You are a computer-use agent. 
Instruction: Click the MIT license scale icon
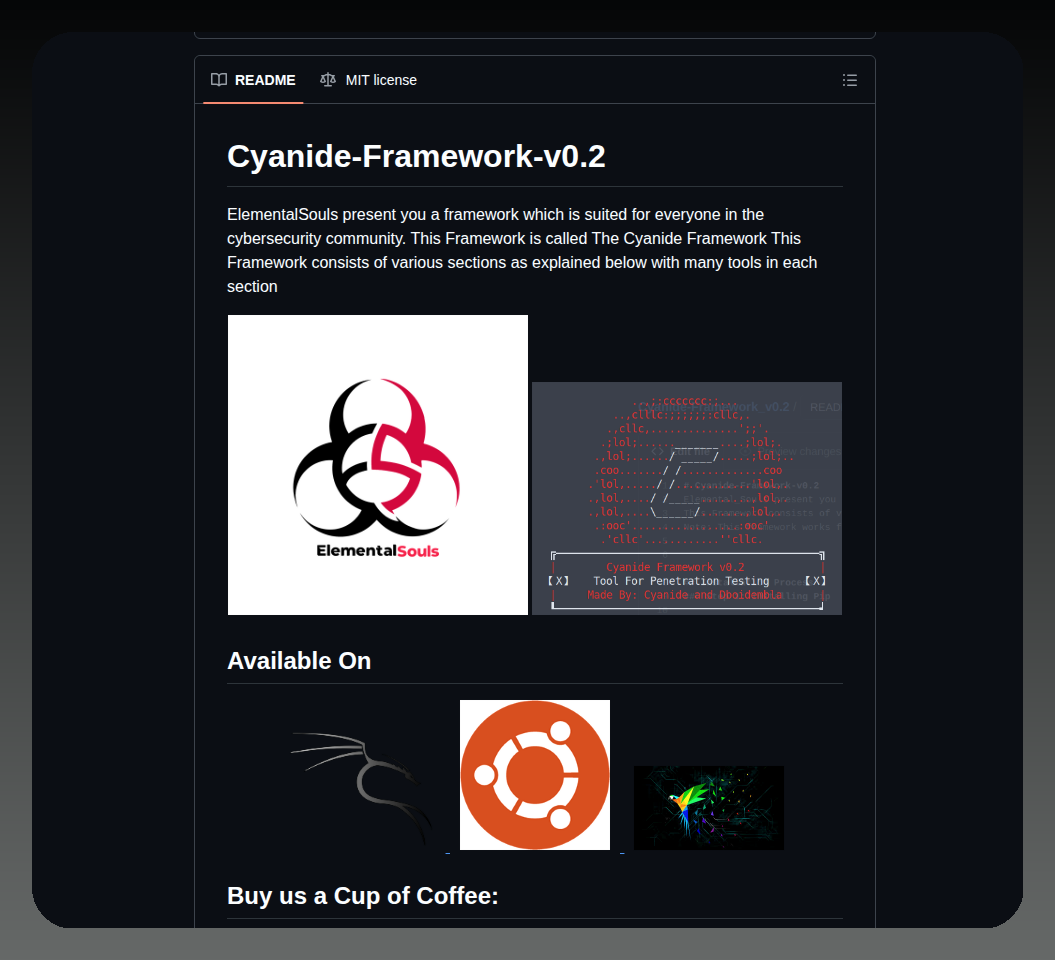tap(328, 80)
